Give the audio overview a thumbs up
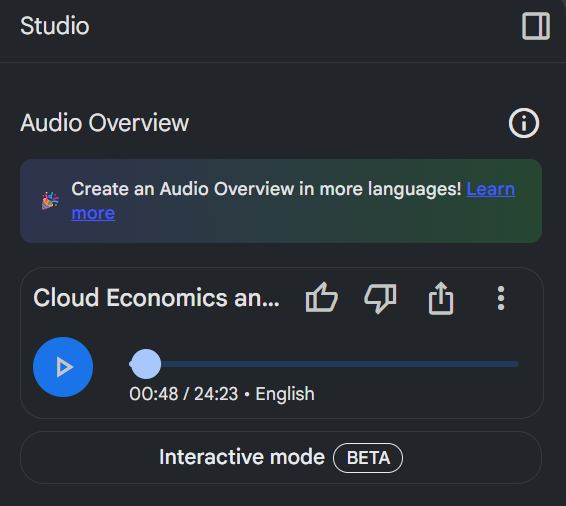This screenshot has height=506, width=566. click(322, 298)
